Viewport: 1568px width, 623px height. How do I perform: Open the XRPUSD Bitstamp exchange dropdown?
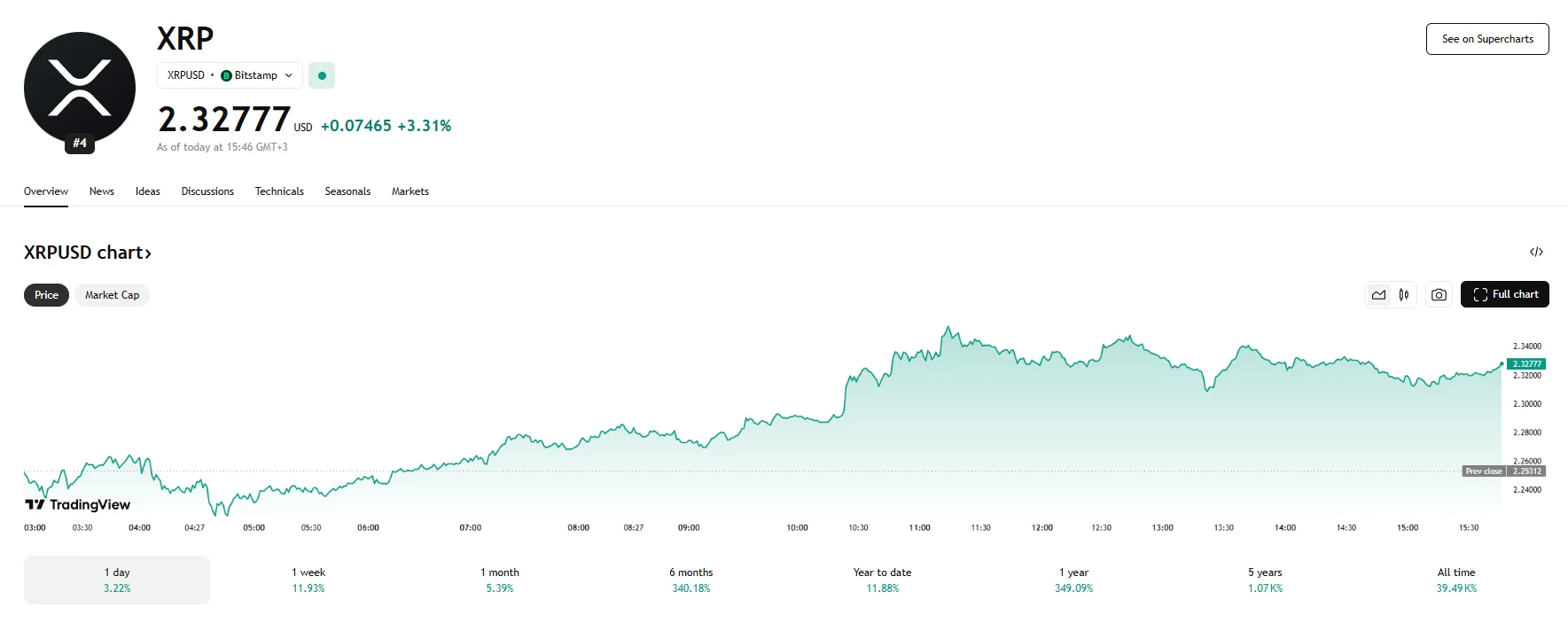230,75
